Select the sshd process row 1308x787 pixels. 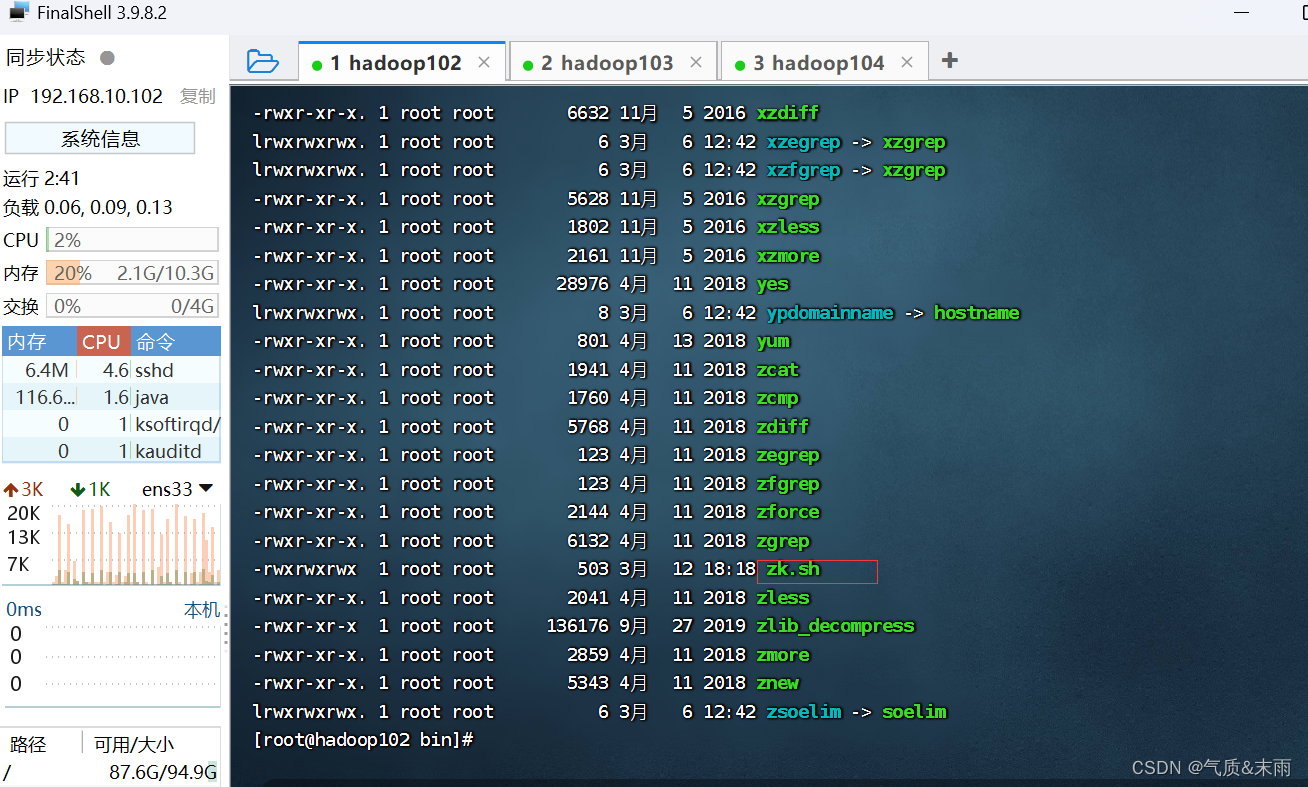[x=111, y=370]
